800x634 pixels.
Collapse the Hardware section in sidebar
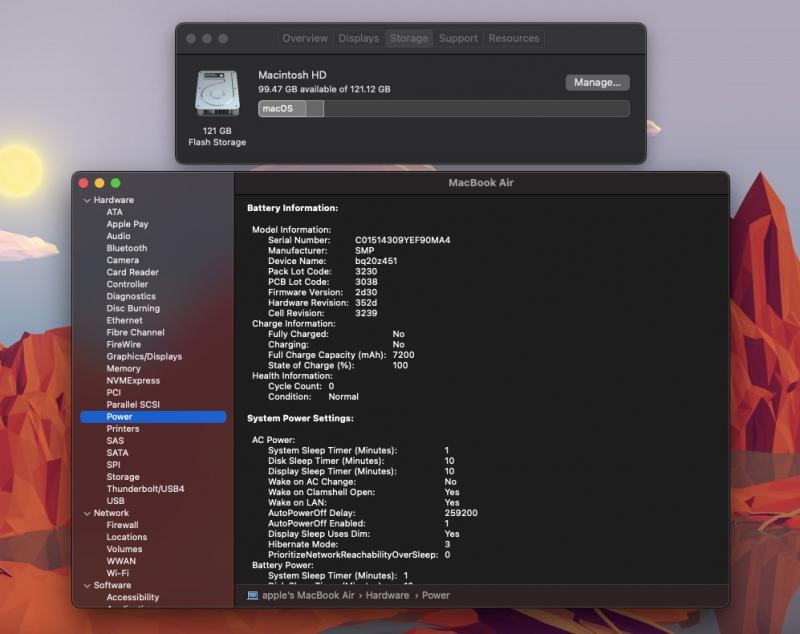click(x=87, y=200)
